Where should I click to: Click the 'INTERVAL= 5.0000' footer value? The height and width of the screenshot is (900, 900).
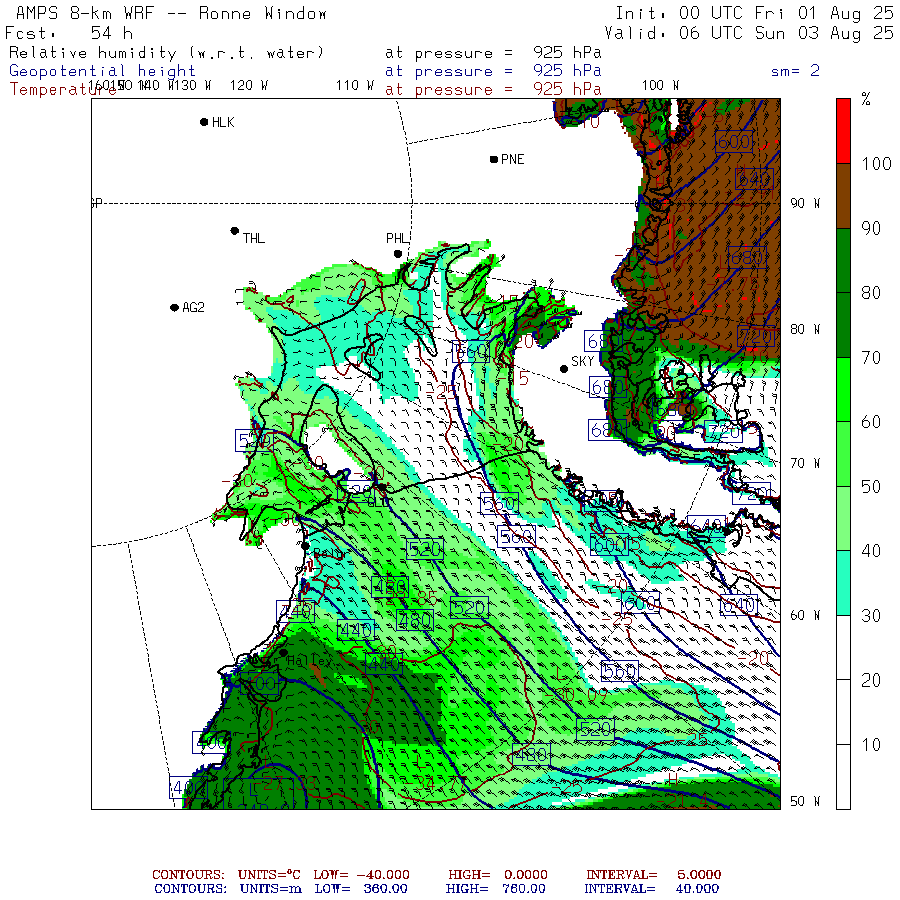[654, 875]
